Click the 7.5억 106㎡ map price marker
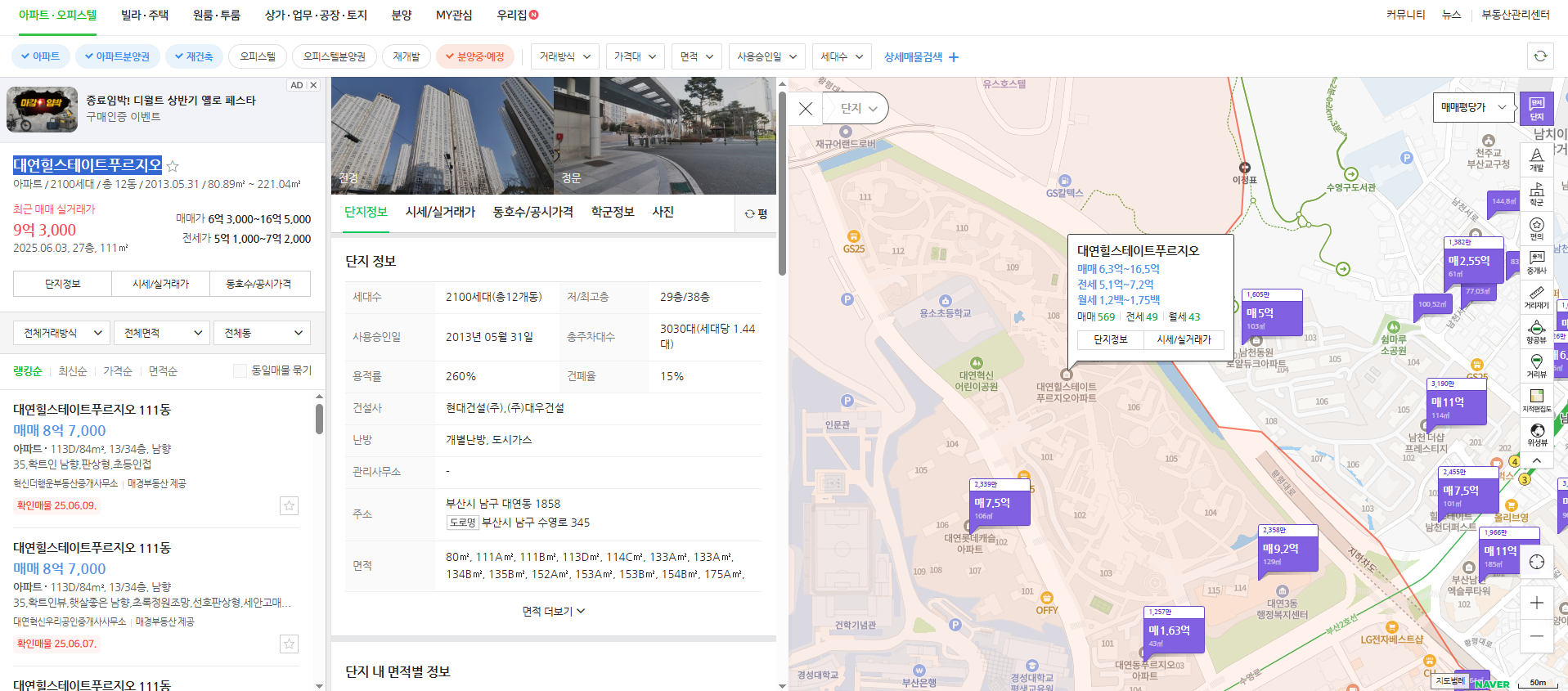The width and height of the screenshot is (1568, 691). tap(1000, 502)
